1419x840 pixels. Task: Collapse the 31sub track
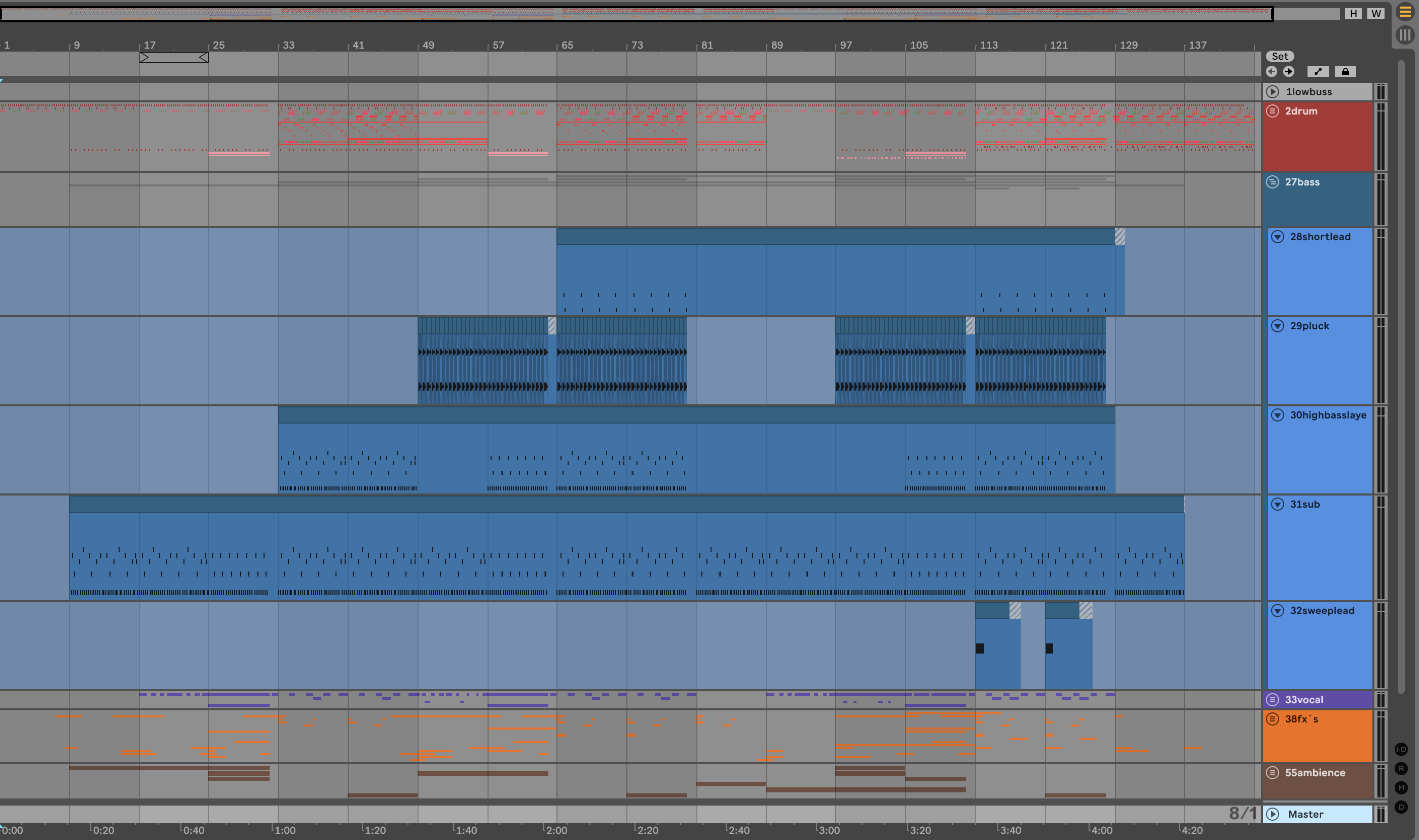pos(1278,504)
